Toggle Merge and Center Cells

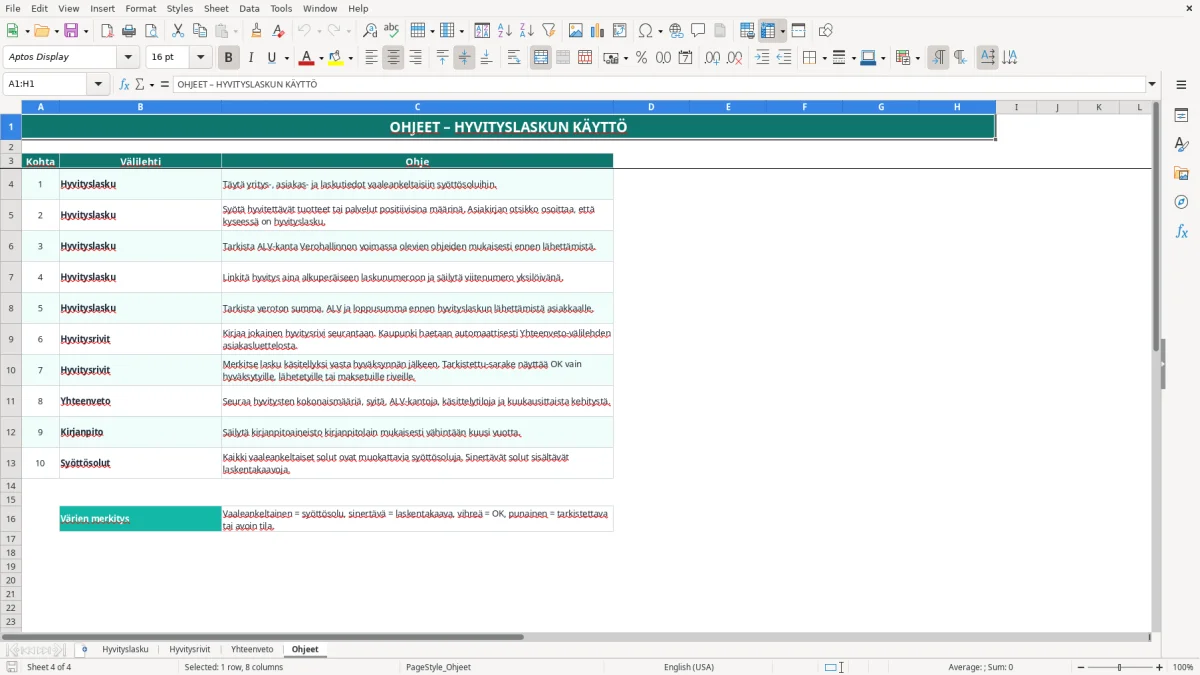[541, 58]
